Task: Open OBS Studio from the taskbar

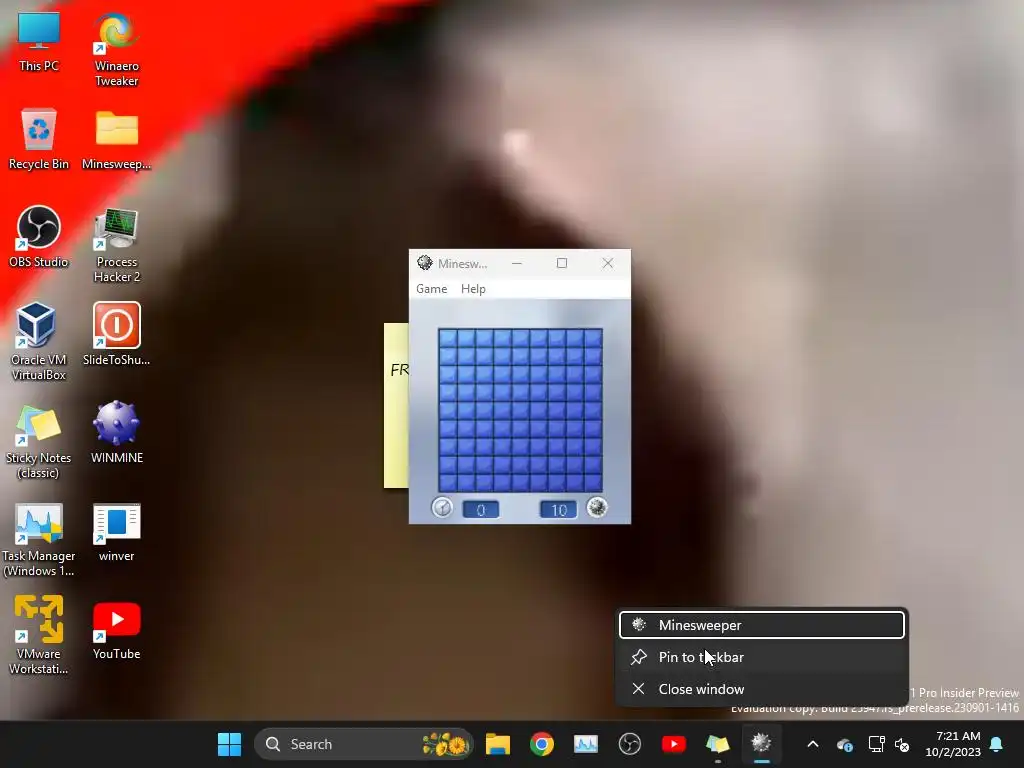Action: (x=630, y=744)
